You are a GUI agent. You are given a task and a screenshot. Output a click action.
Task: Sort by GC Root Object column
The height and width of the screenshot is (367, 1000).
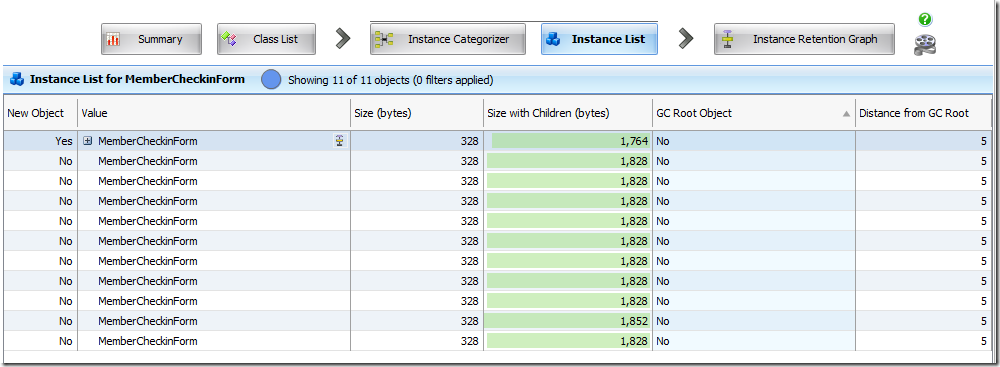pos(753,113)
